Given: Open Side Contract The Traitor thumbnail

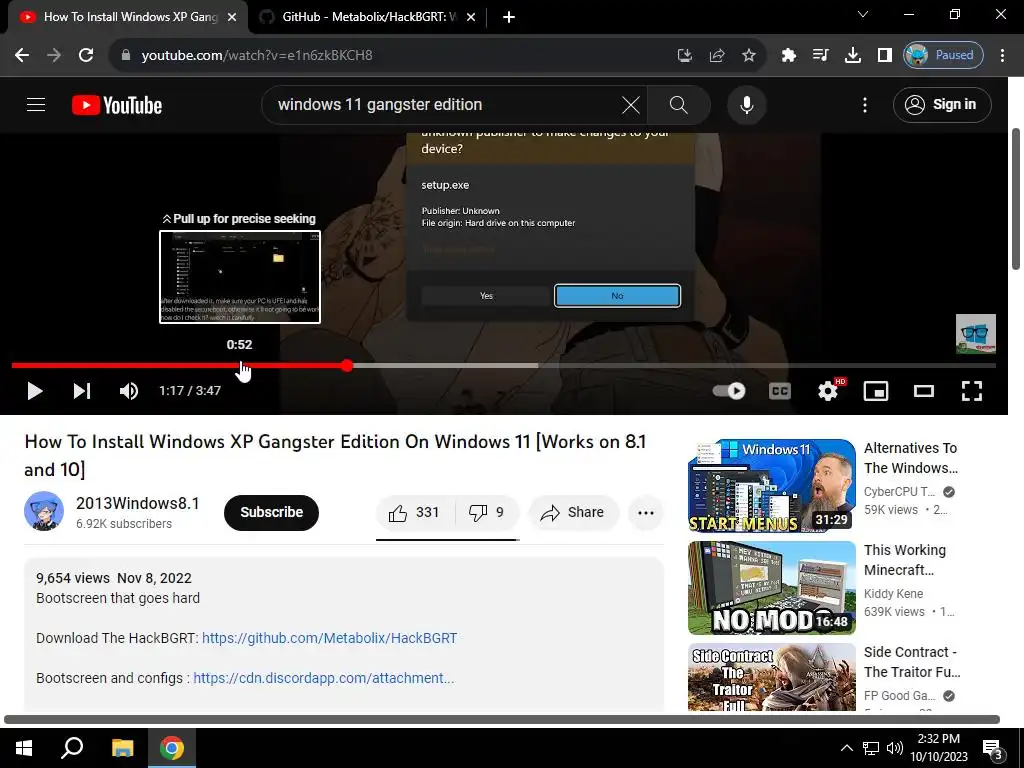Looking at the screenshot, I should pyautogui.click(x=771, y=677).
